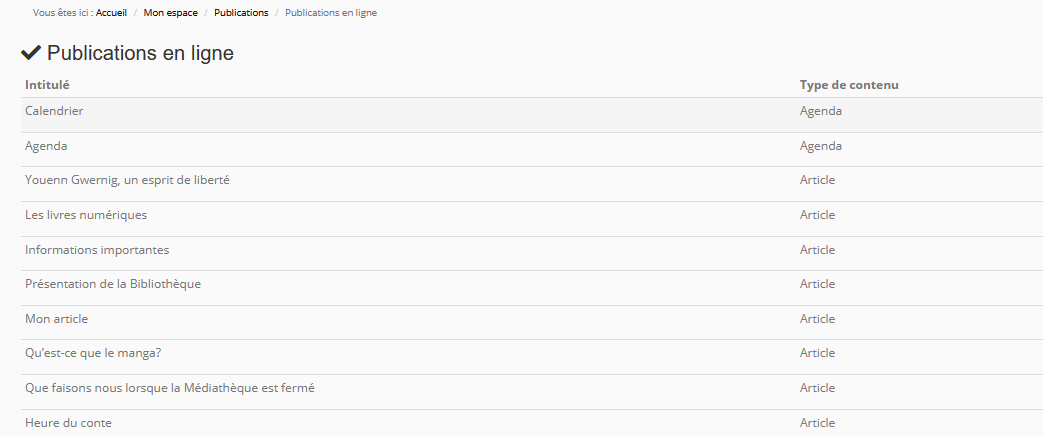Image resolution: width=1043 pixels, height=436 pixels.
Task: View Présentation de la Bibliothèque article
Action: click(x=113, y=284)
